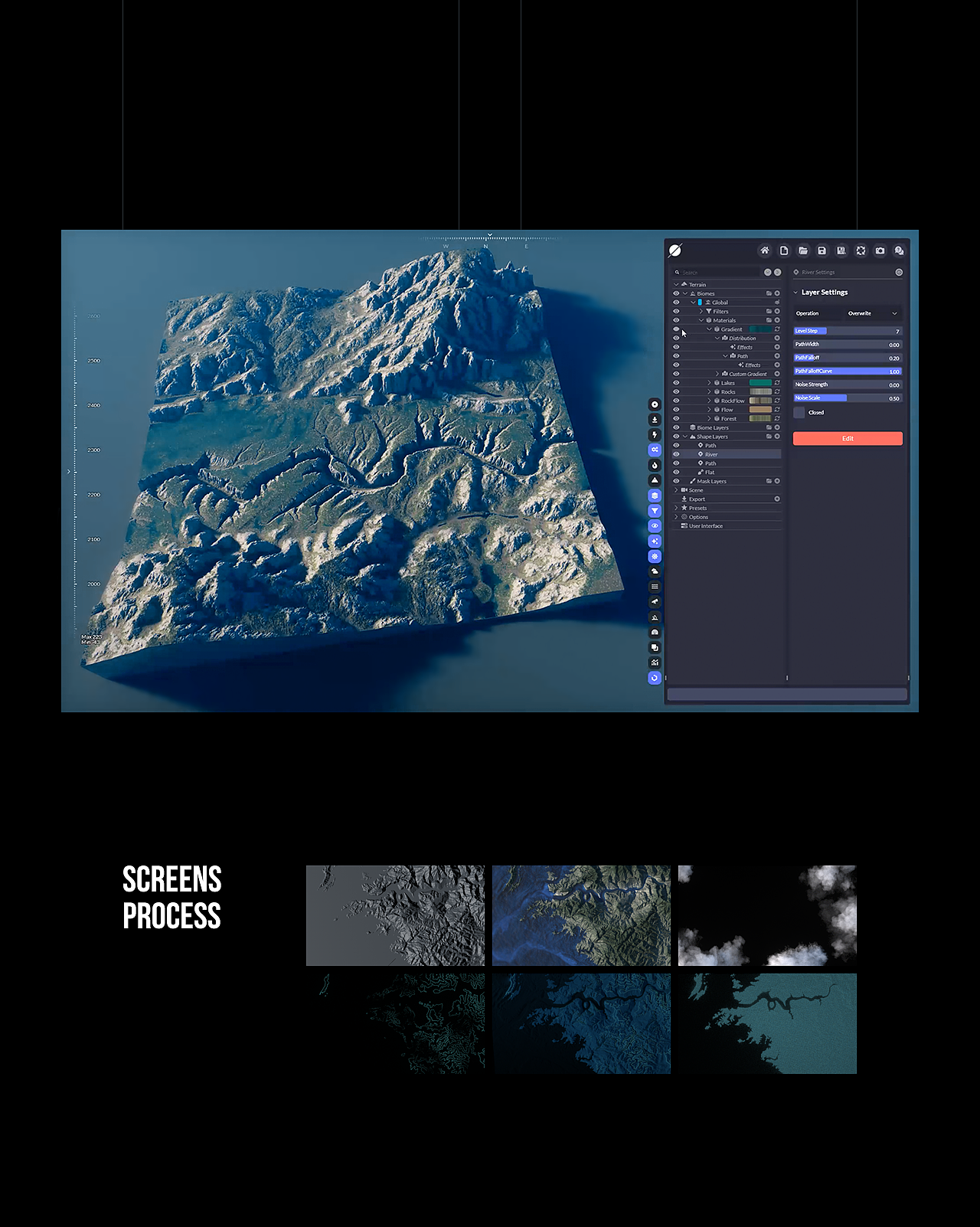The width and height of the screenshot is (980, 1227).
Task: Click the download icon in vertical toolbar
Action: 655,420
